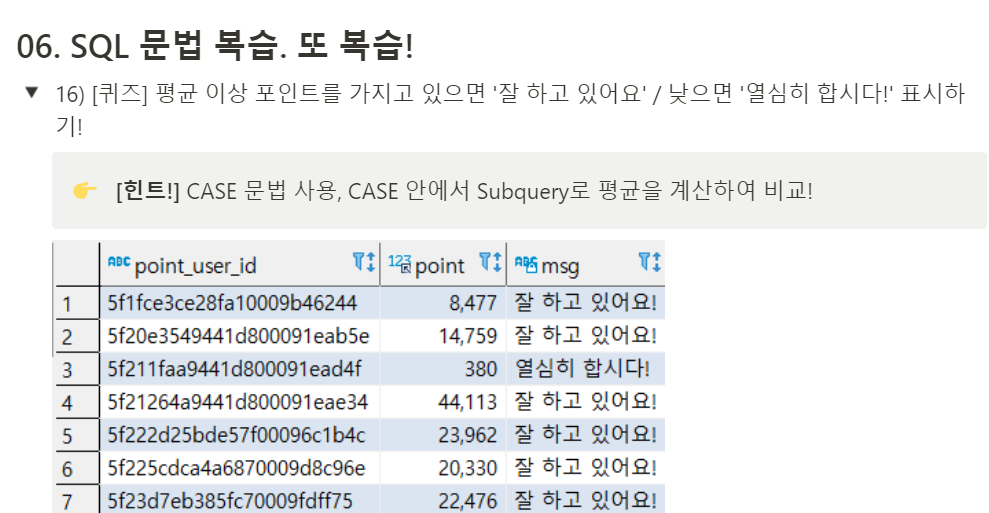
Task: Click cell 5f23d7eb385fc70009fdff75
Action: tap(240, 498)
